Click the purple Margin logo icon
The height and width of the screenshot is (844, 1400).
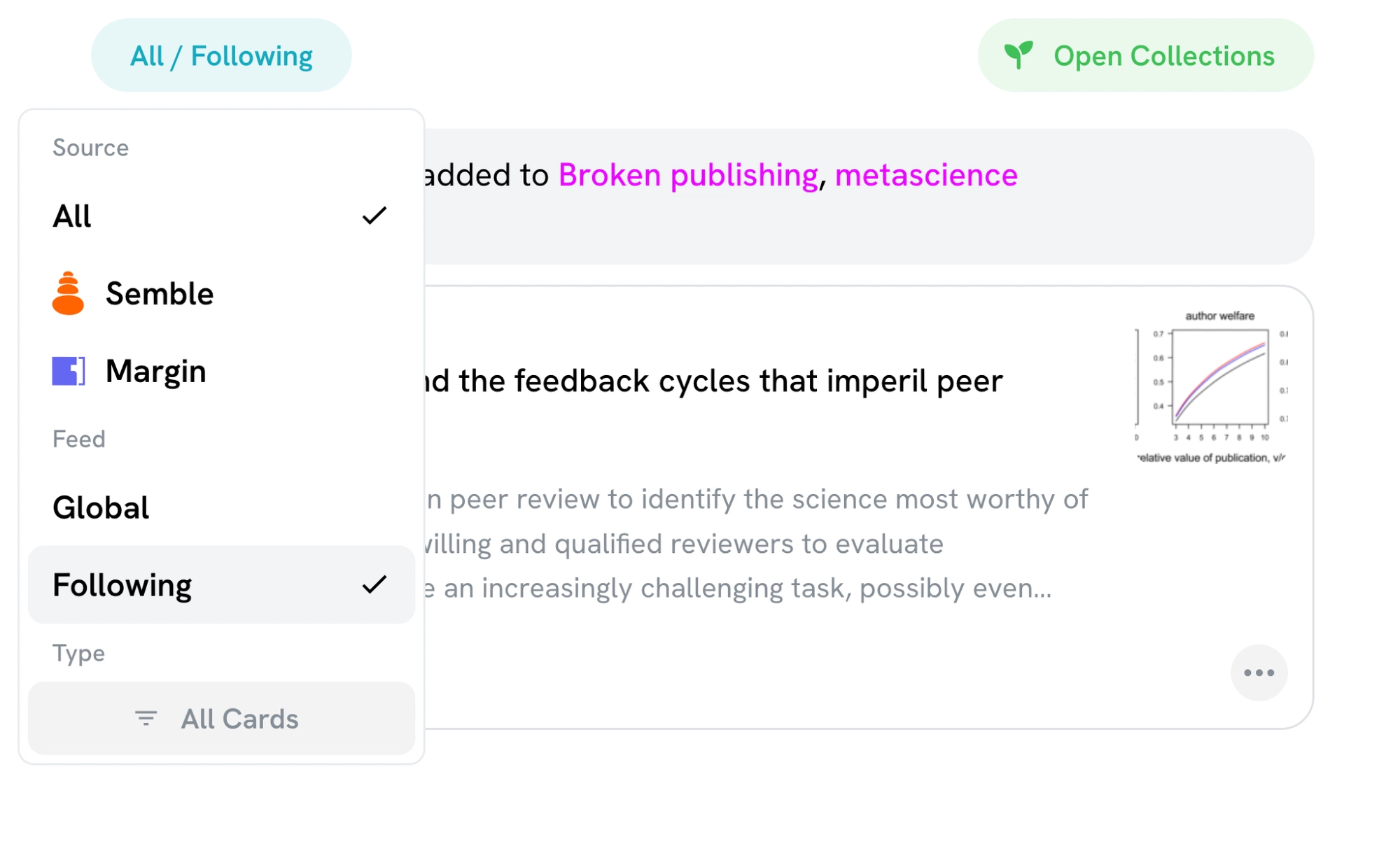[x=69, y=371]
